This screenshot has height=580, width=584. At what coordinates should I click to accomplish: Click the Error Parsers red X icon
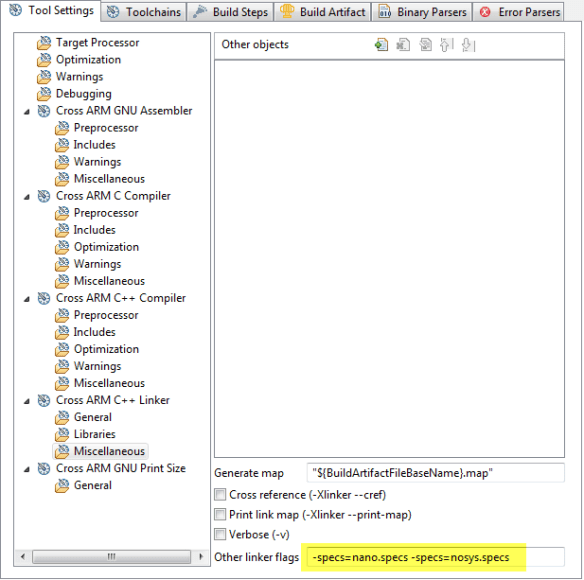pyautogui.click(x=485, y=12)
